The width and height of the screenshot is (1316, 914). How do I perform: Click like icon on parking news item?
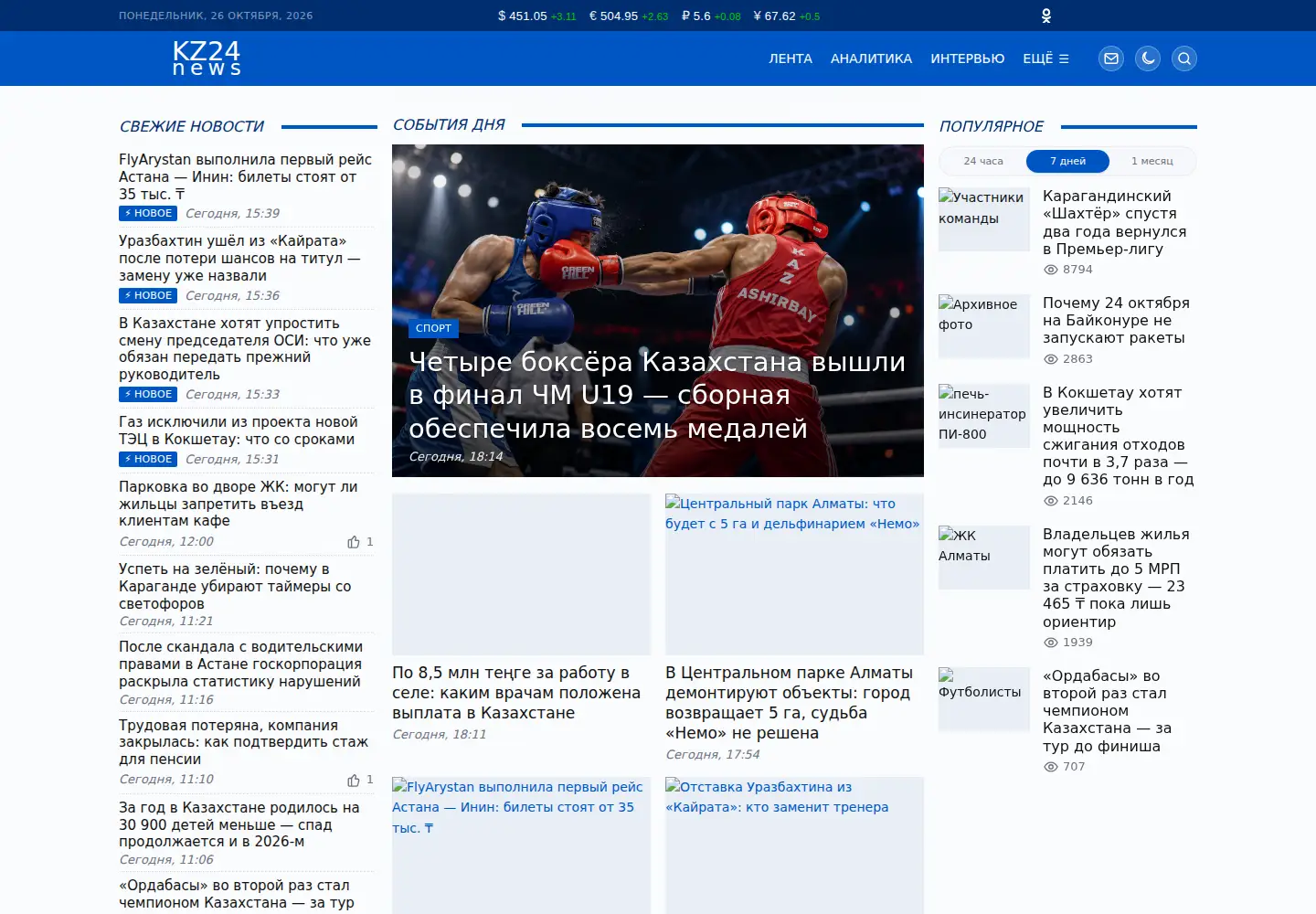point(354,542)
